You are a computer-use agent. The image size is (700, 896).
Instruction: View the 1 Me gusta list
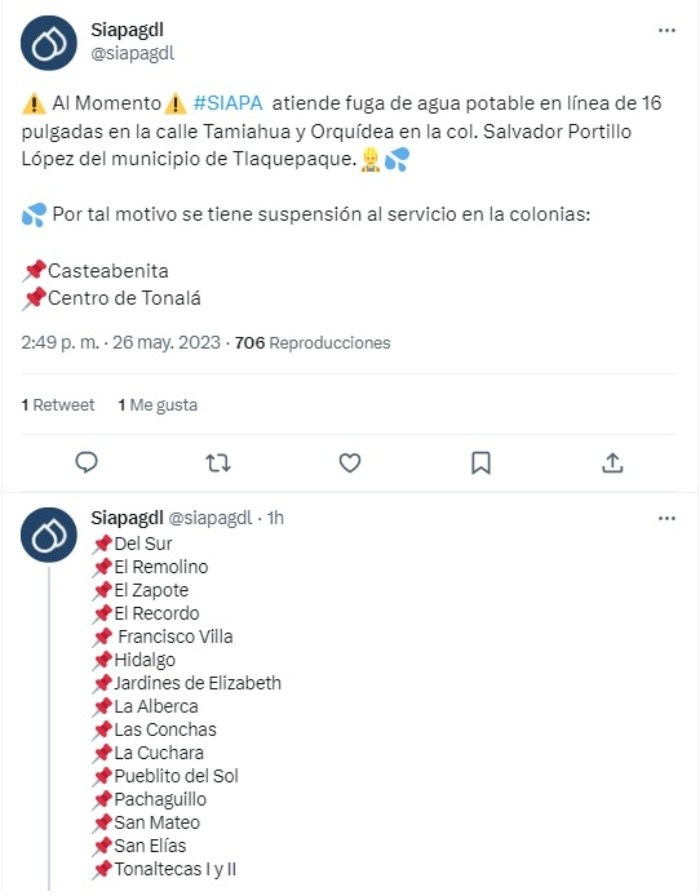click(x=157, y=405)
